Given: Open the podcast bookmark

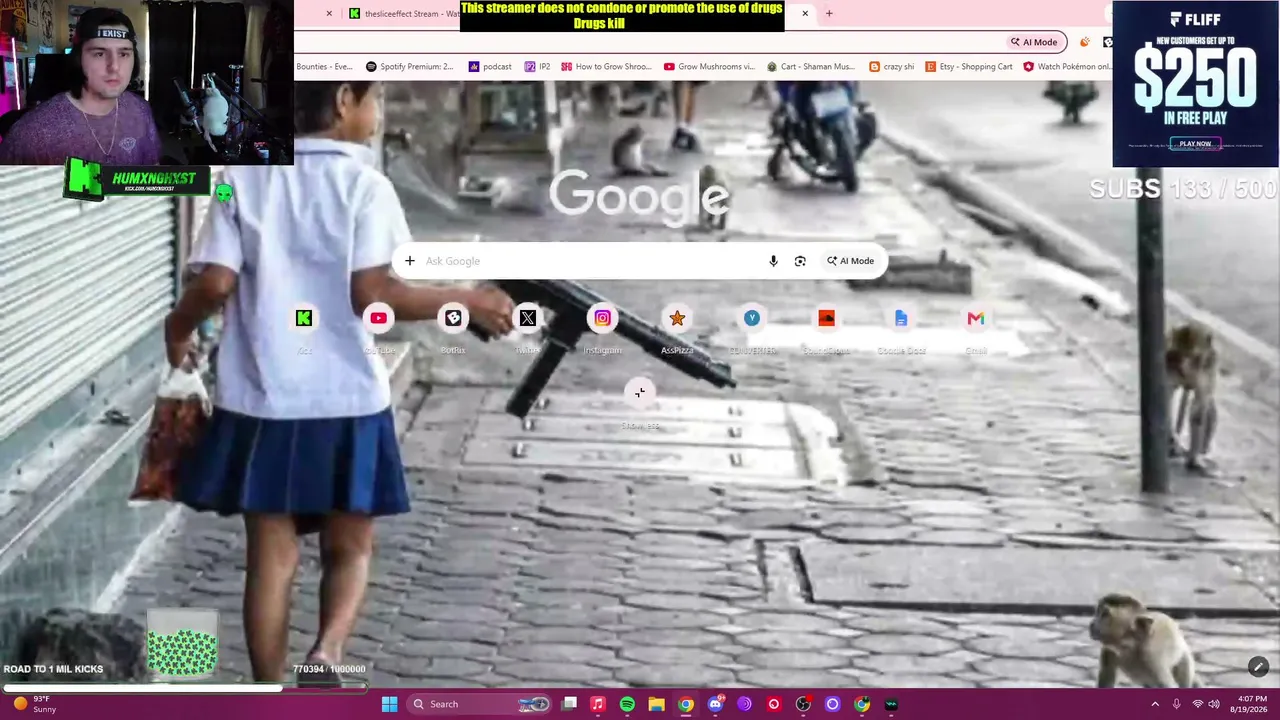Looking at the screenshot, I should pos(490,67).
